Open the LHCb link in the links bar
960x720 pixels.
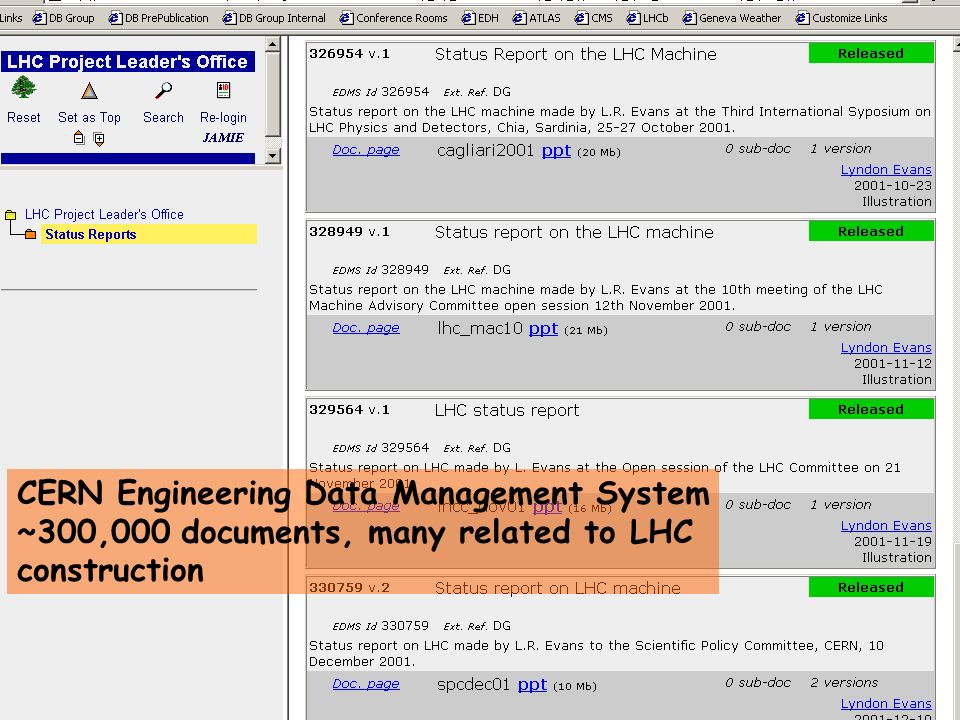coord(655,18)
